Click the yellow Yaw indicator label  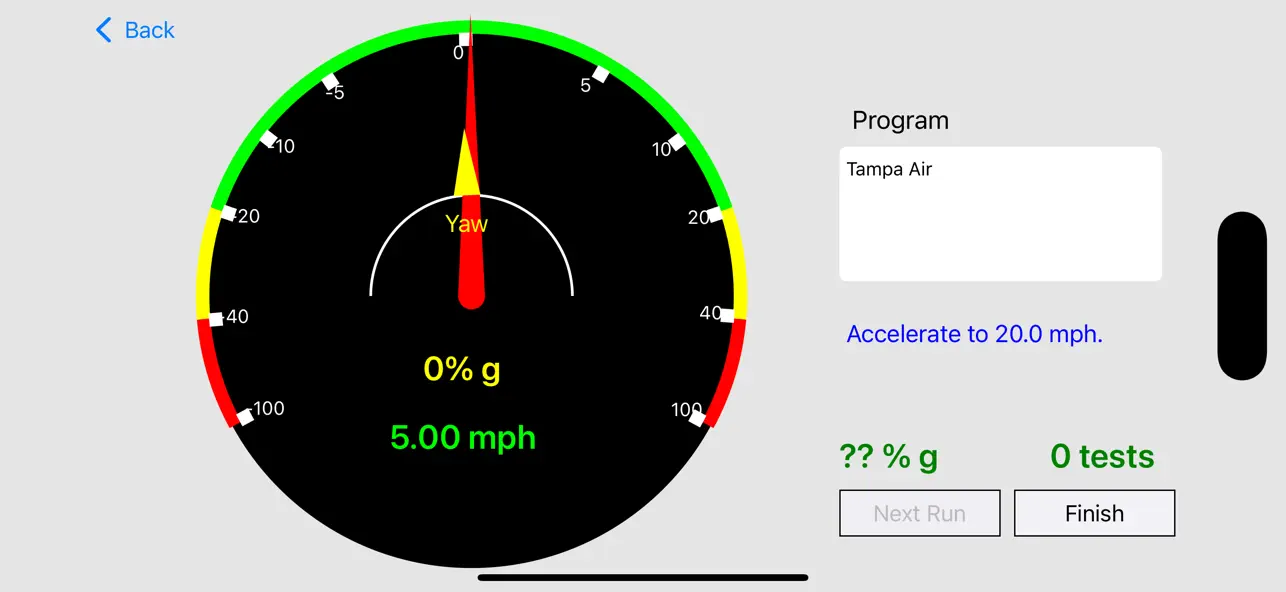466,224
